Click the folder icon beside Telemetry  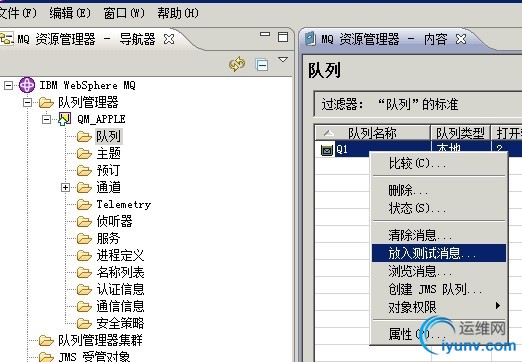click(x=84, y=205)
